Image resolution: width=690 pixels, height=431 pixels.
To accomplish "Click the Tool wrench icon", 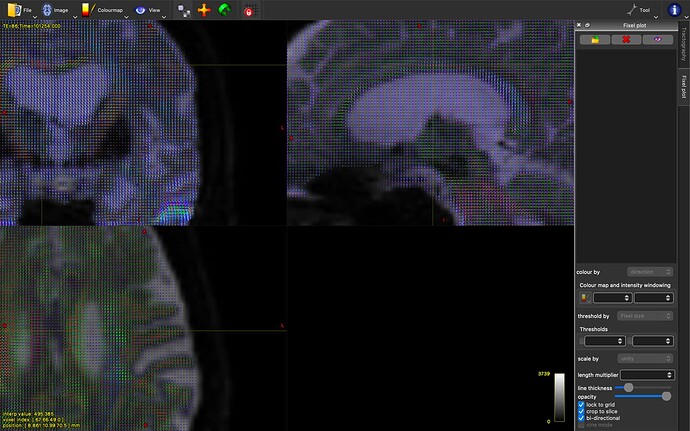I will [x=632, y=10].
